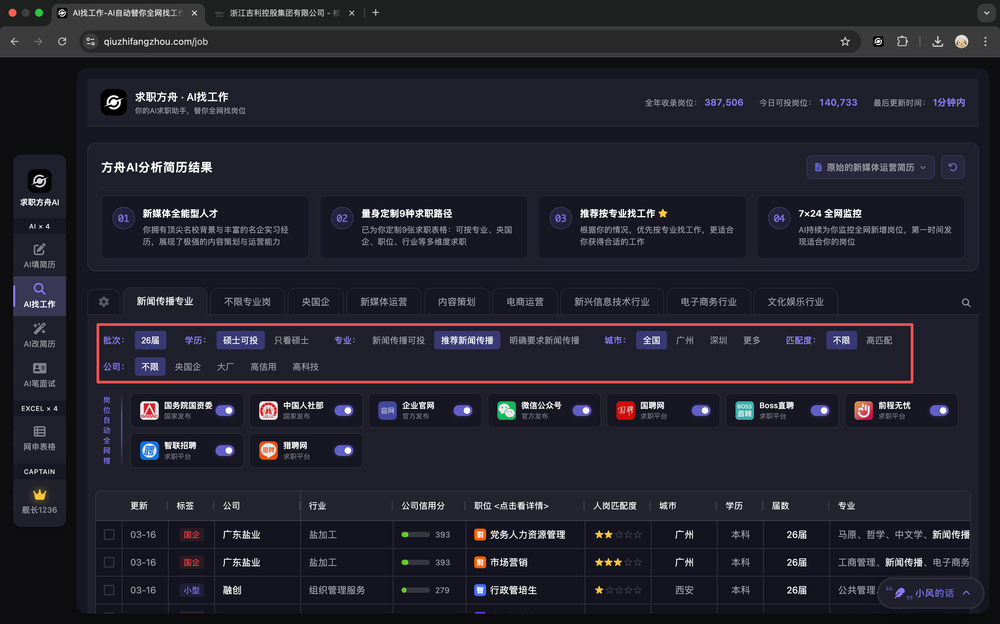Open AI改简历 from the sidebar
The width and height of the screenshot is (1000, 624).
pos(39,329)
